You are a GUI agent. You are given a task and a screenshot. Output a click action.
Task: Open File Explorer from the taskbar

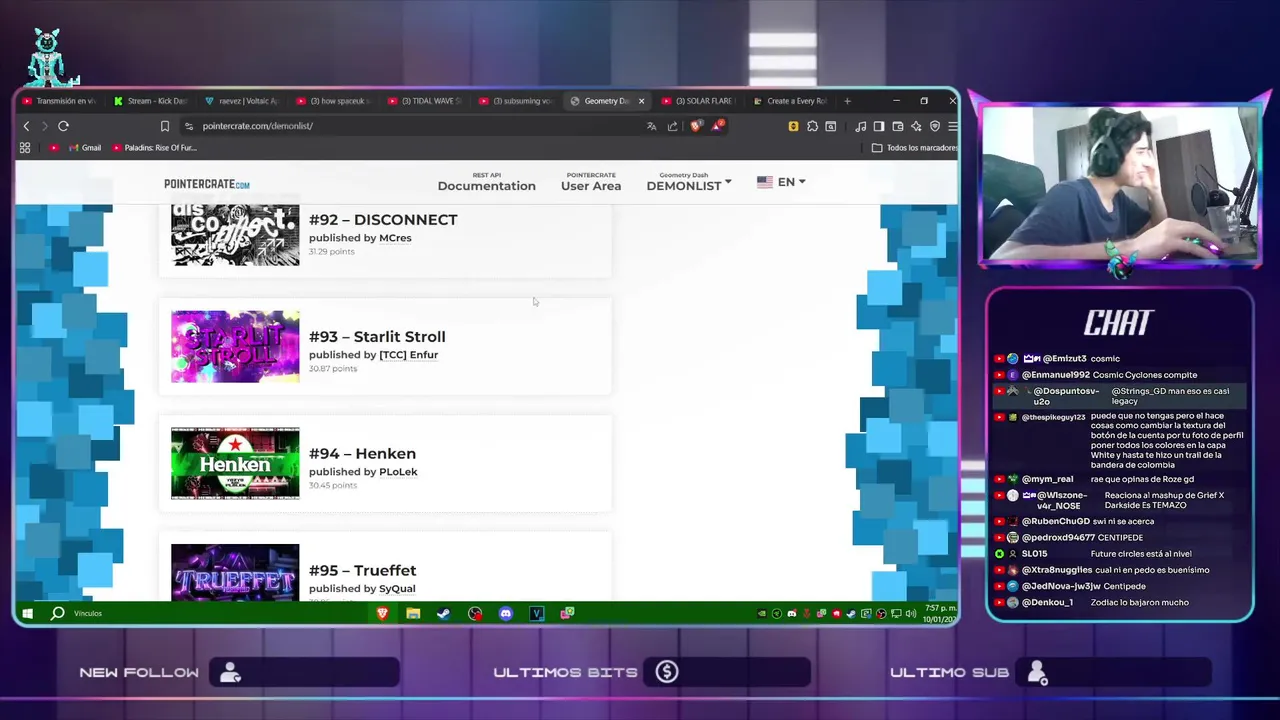pos(413,613)
